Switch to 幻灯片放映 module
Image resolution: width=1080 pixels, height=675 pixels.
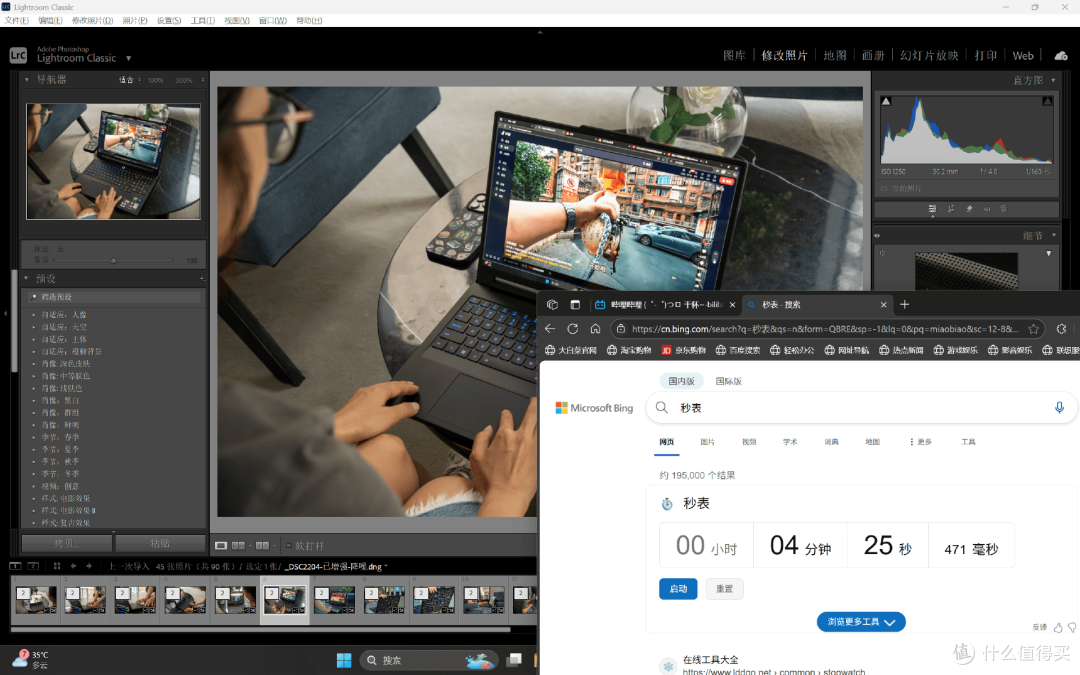(x=929, y=56)
